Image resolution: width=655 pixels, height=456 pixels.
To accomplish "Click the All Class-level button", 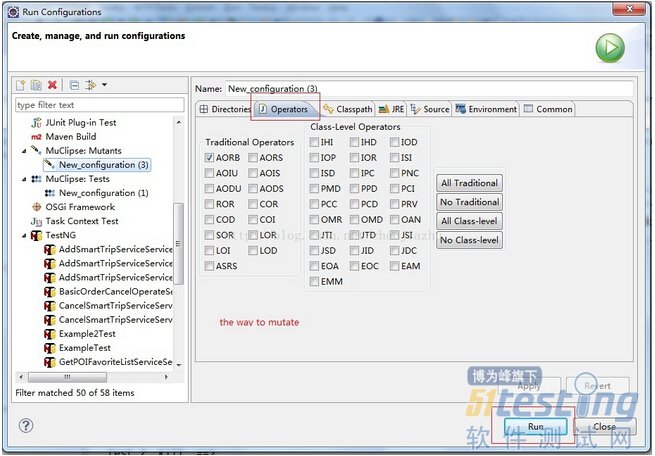I will [470, 221].
